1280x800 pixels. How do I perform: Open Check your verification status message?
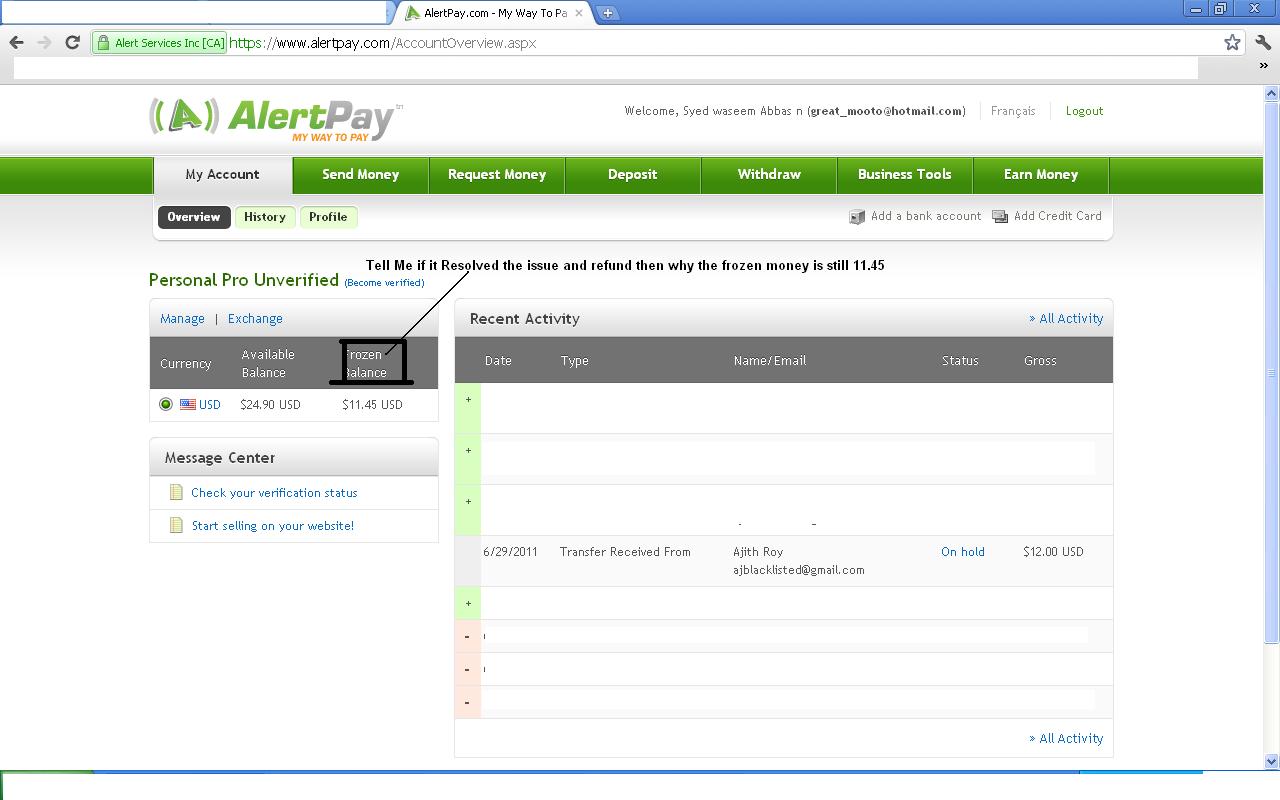(x=274, y=492)
